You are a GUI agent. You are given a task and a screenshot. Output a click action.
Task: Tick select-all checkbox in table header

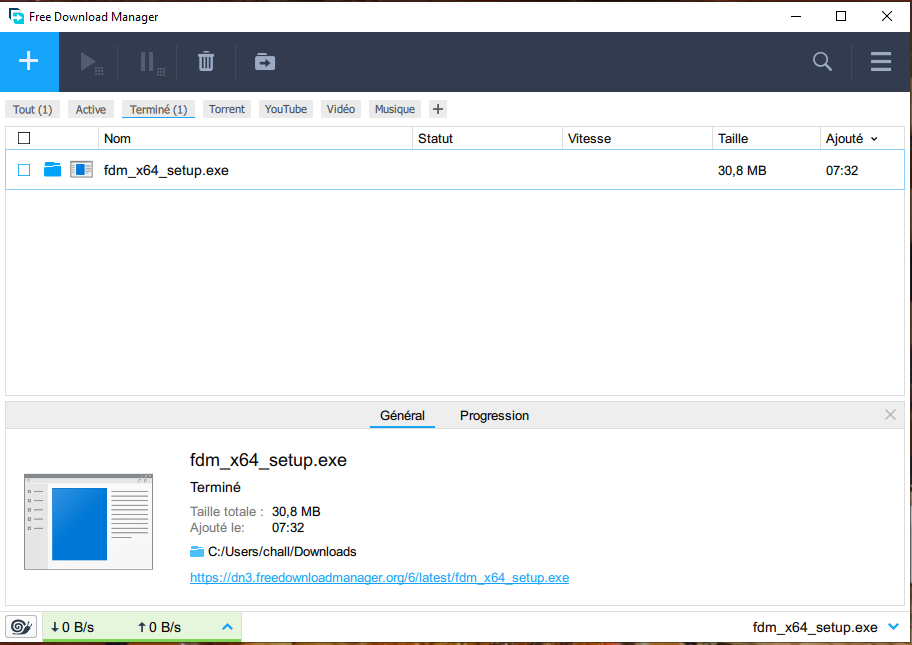(24, 138)
